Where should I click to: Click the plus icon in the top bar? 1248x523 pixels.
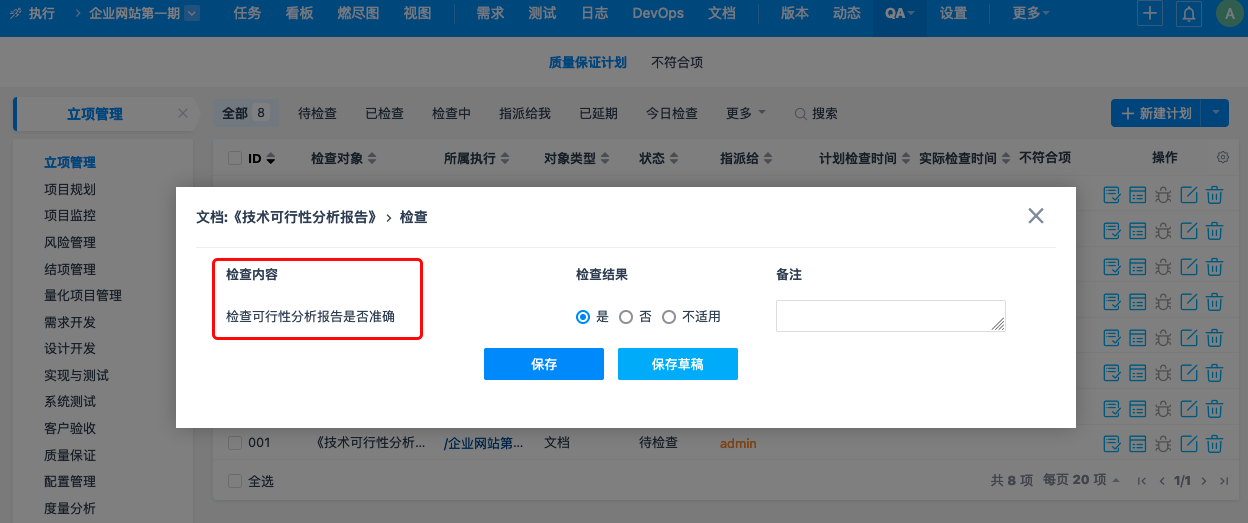(x=1151, y=14)
